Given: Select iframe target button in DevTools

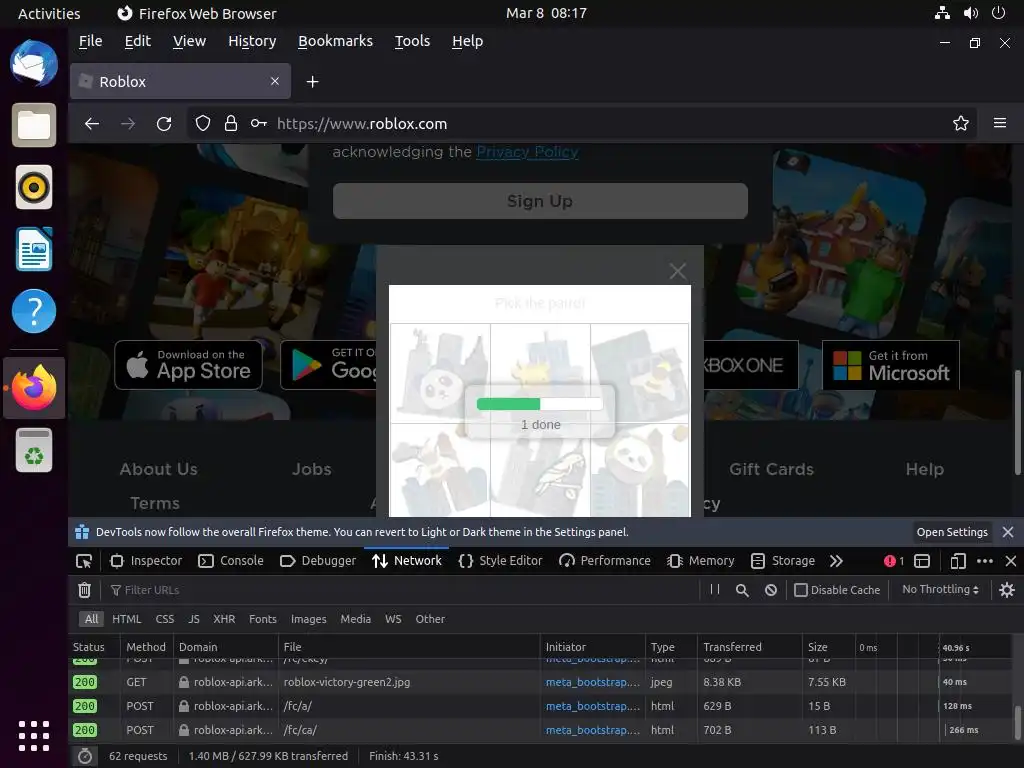Looking at the screenshot, I should (x=921, y=561).
